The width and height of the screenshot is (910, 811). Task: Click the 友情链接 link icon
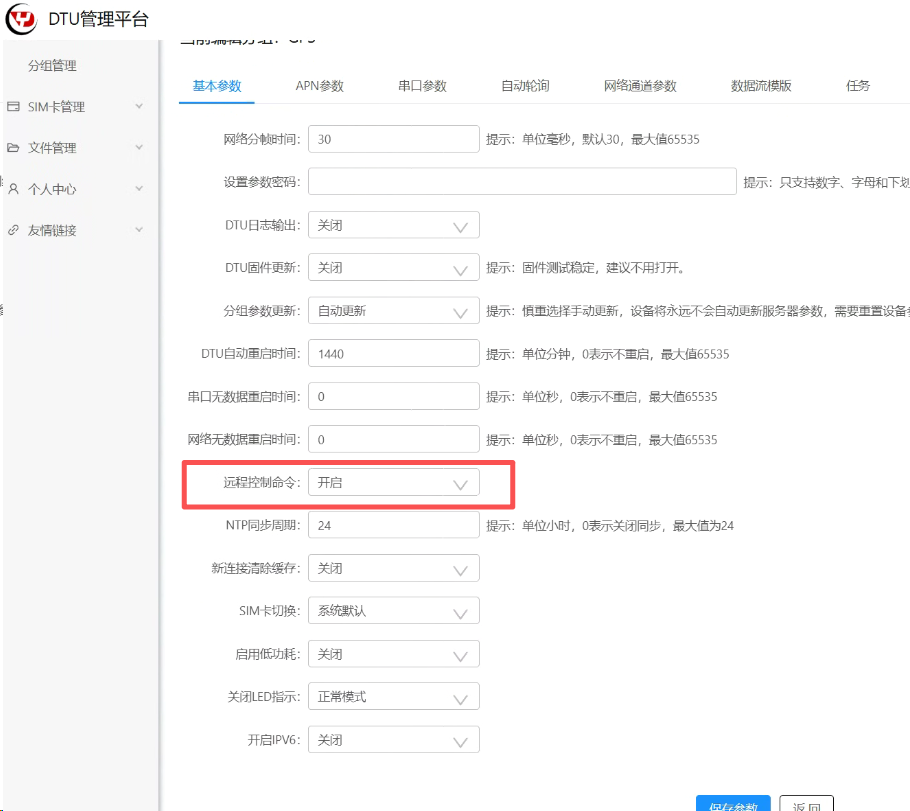pos(13,230)
